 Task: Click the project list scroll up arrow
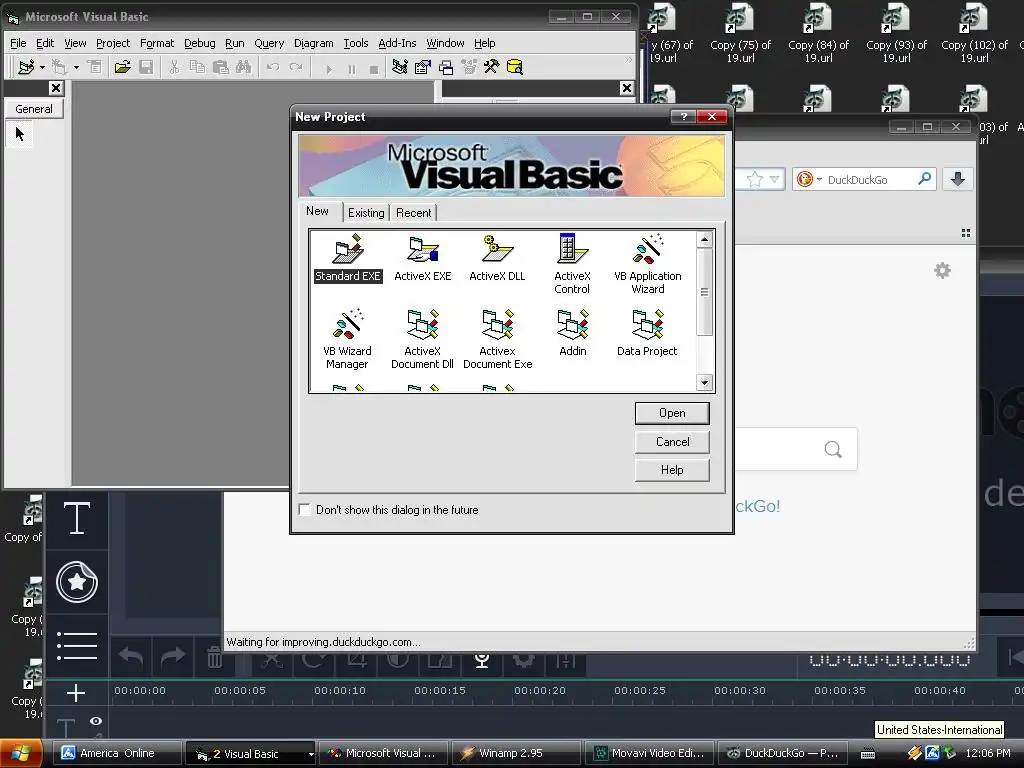click(704, 240)
